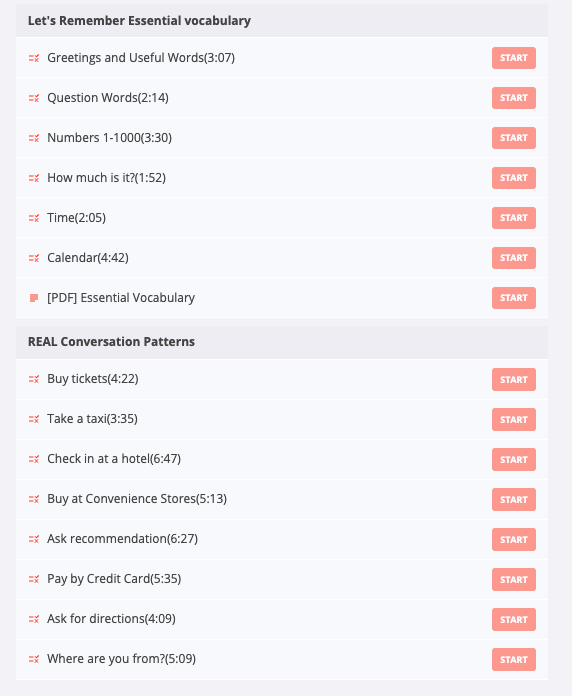Open the Calendar(4:42) lesson title
Image resolution: width=572 pixels, height=696 pixels.
pos(88,257)
